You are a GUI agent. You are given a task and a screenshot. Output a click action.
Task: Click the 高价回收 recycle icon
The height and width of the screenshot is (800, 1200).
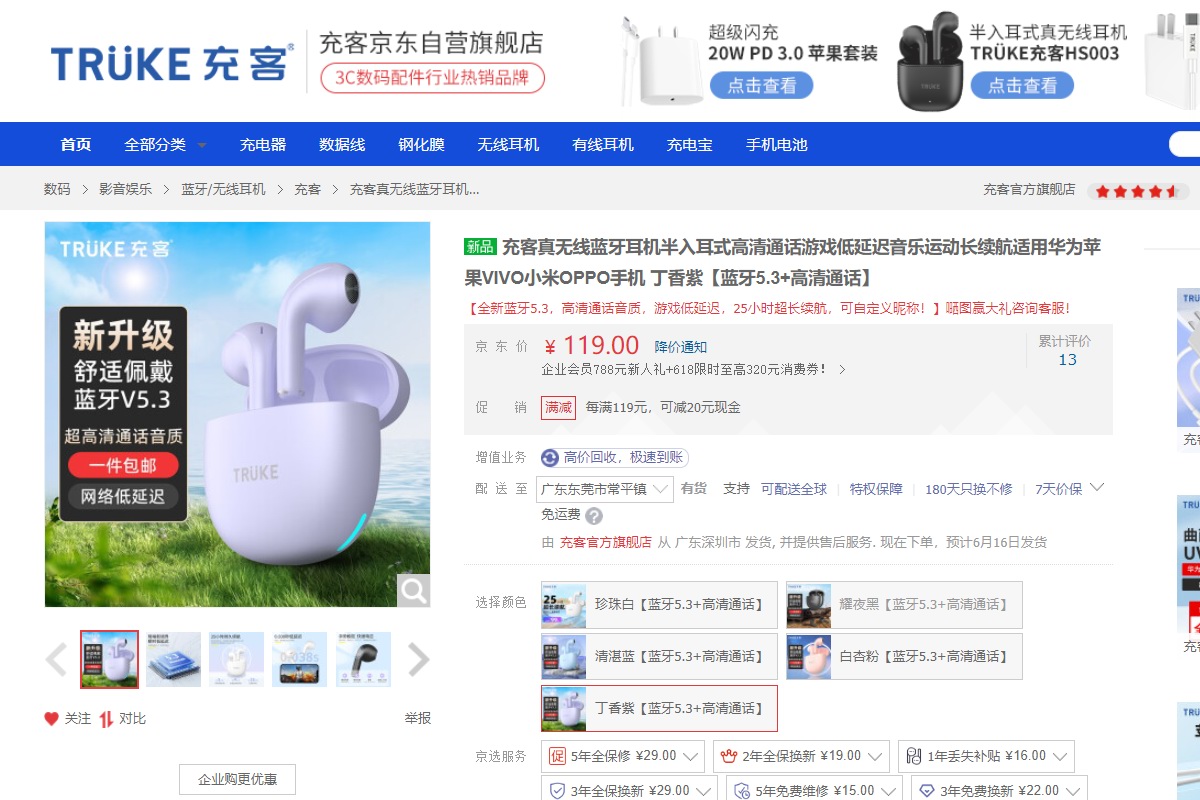tap(550, 458)
